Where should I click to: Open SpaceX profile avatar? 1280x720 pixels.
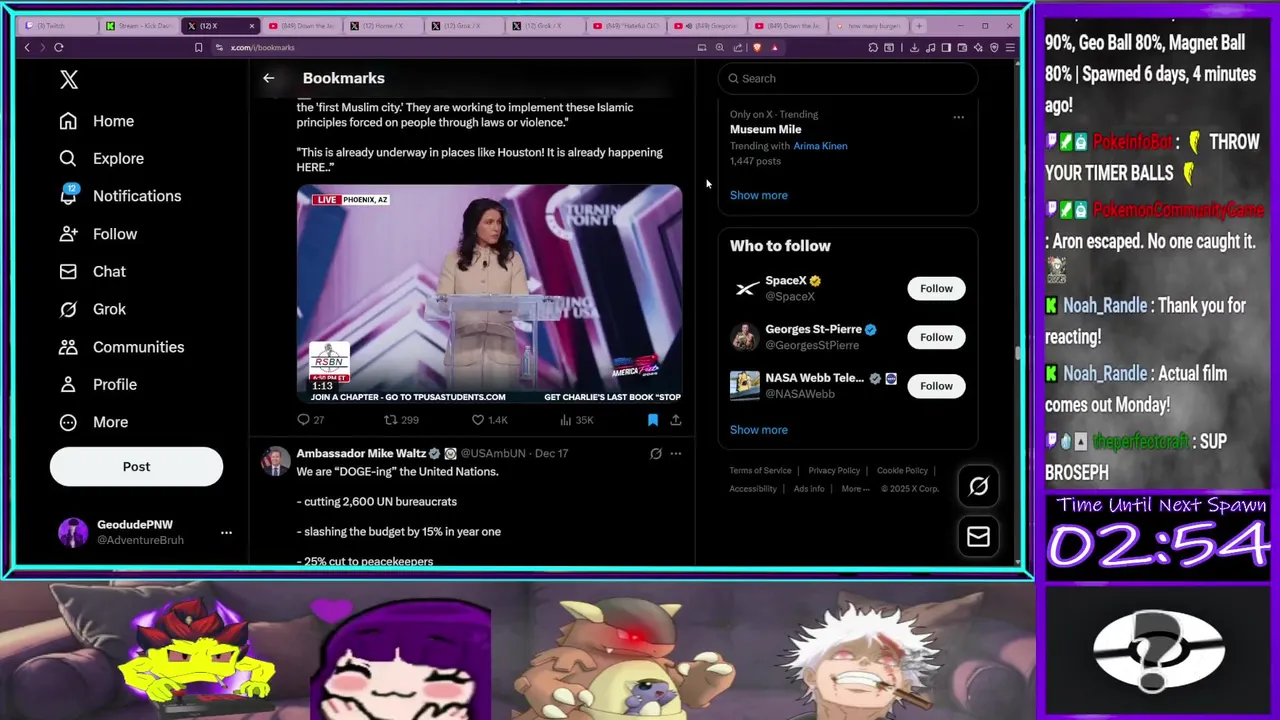pos(745,288)
